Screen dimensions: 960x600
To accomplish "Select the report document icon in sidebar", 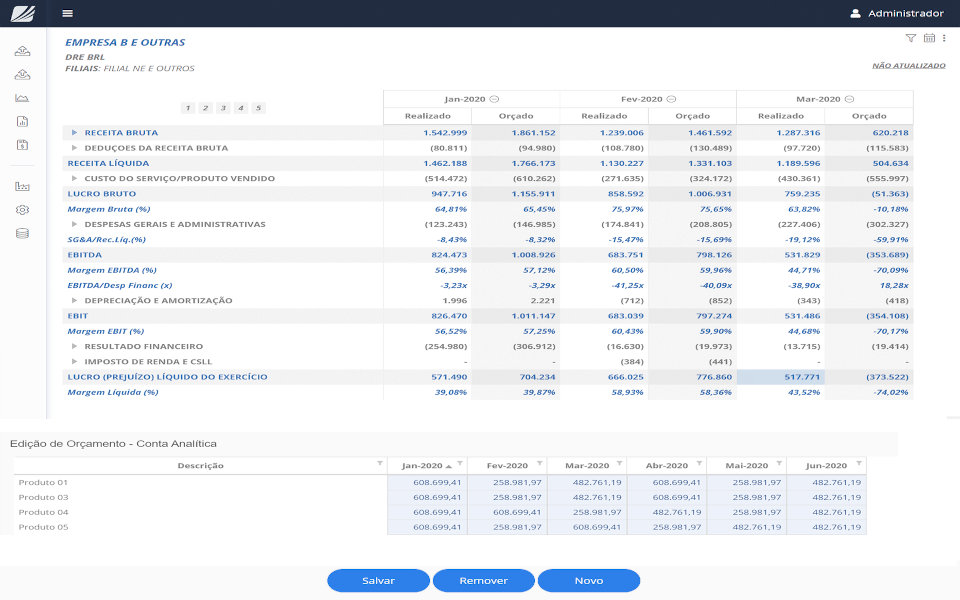I will [x=22, y=121].
